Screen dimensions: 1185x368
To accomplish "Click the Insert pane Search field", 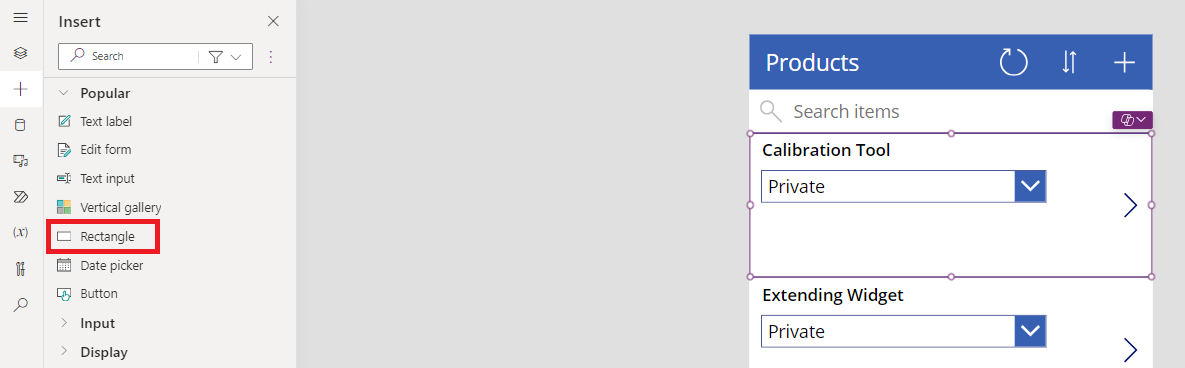I will tap(129, 57).
